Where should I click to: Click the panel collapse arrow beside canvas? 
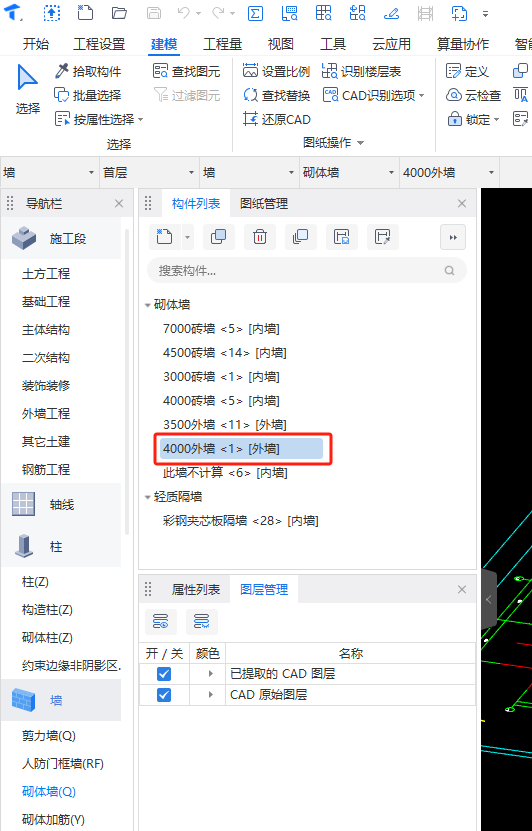pos(489,599)
